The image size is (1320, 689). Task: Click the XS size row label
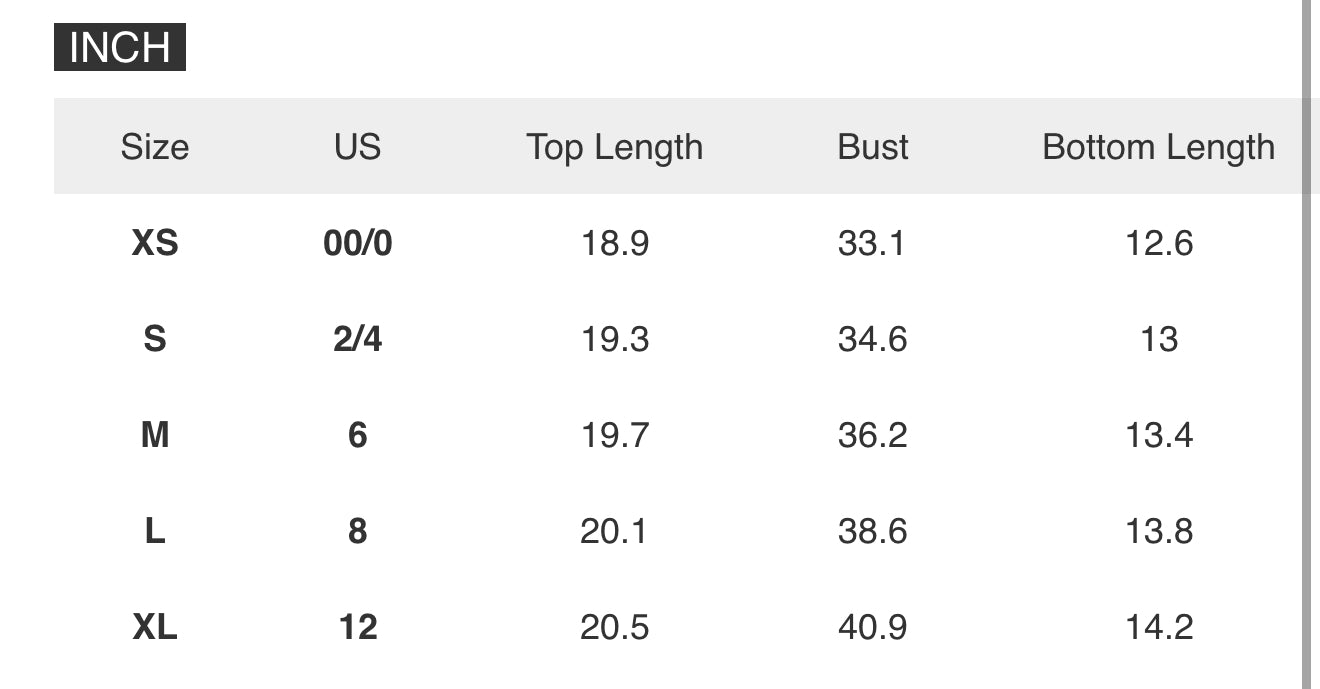pyautogui.click(x=155, y=243)
